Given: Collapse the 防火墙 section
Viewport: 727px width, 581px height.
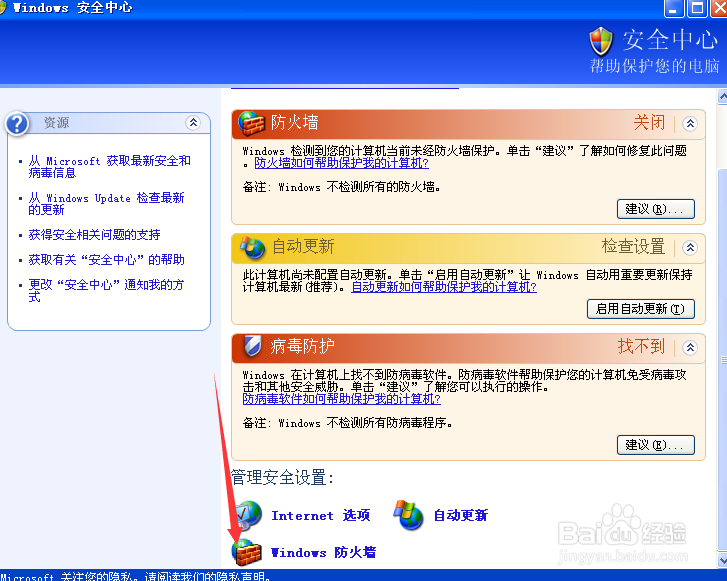Looking at the screenshot, I should pos(690,123).
